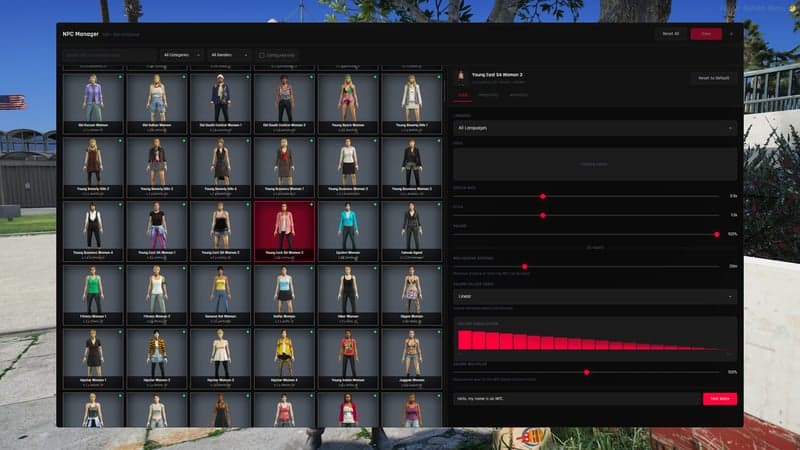Save the NPC configuration with the red button
The image size is (800, 450).
tap(706, 34)
